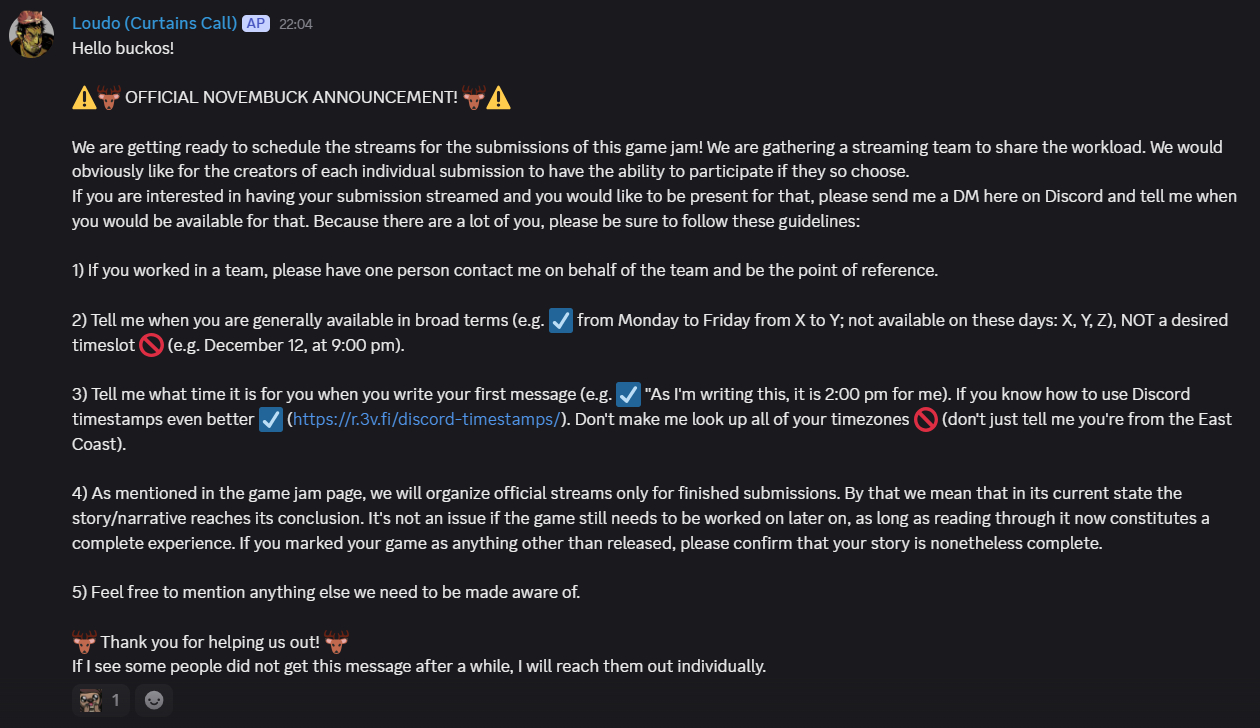Click checkmark before the discord-timestamps URL
The width and height of the screenshot is (1260, 728).
tap(270, 419)
